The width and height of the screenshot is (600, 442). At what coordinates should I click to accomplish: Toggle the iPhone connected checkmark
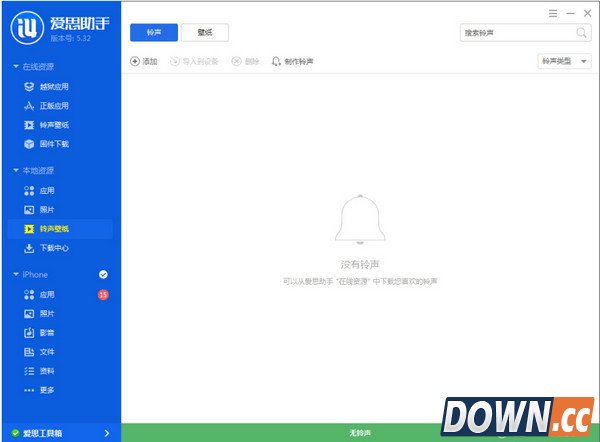[x=103, y=274]
